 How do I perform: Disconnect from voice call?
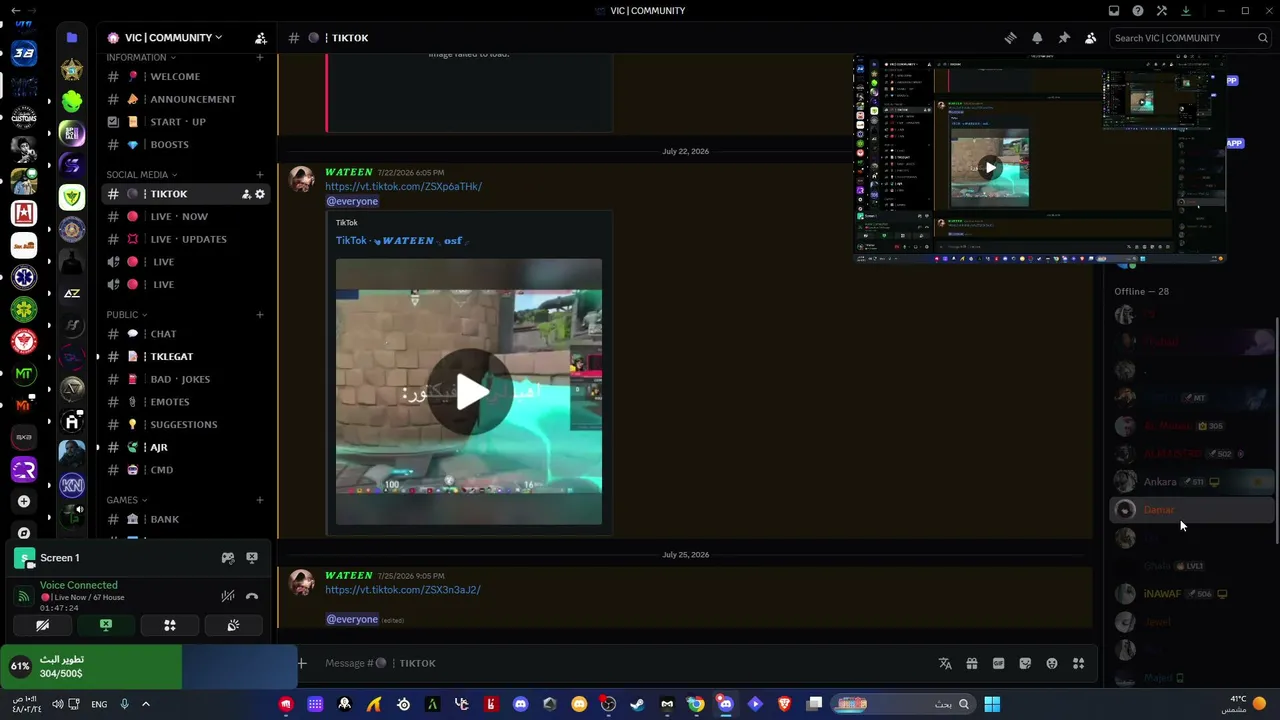point(252,596)
